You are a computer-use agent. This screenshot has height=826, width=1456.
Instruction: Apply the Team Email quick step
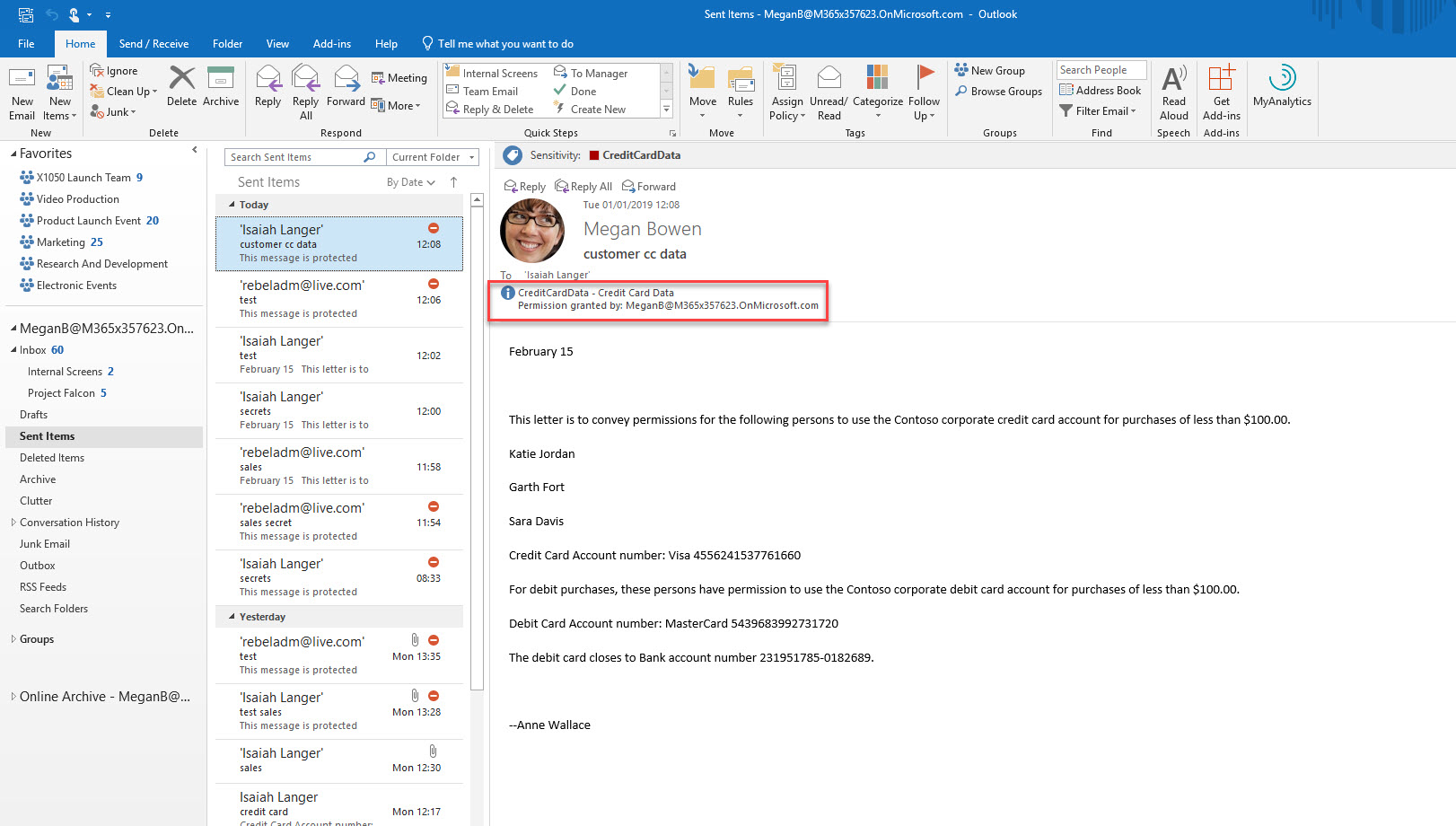click(x=482, y=92)
